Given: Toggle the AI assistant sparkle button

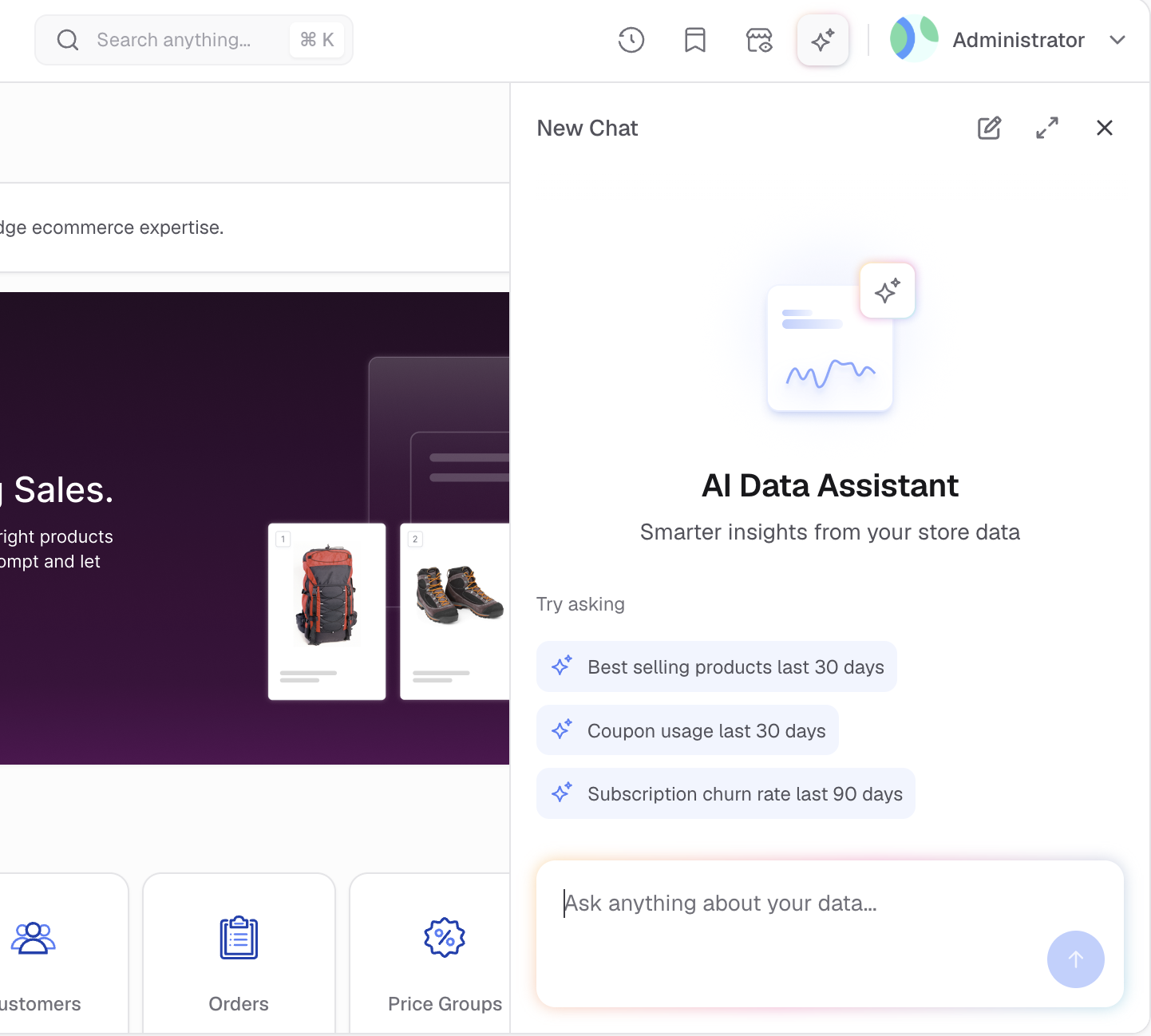Looking at the screenshot, I should click(823, 40).
